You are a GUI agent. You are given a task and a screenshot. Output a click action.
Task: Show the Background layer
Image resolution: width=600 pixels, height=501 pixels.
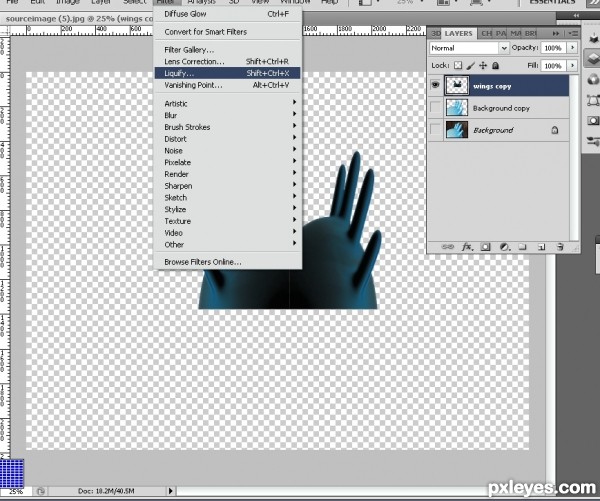[435, 130]
